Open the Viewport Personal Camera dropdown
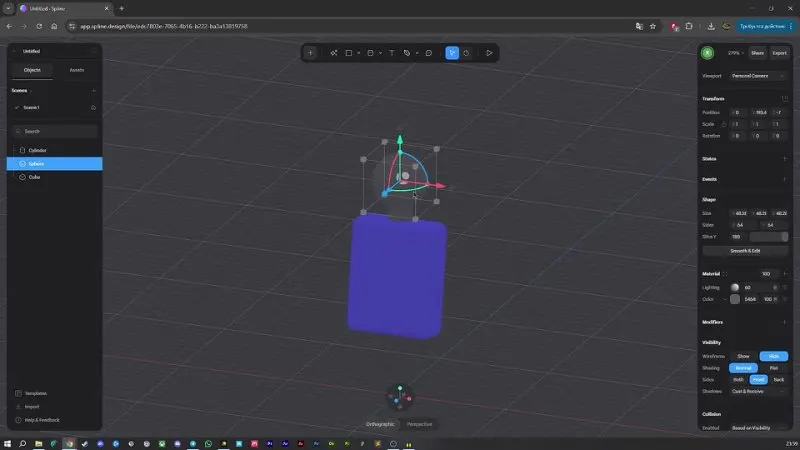This screenshot has width=800, height=450. [x=758, y=76]
